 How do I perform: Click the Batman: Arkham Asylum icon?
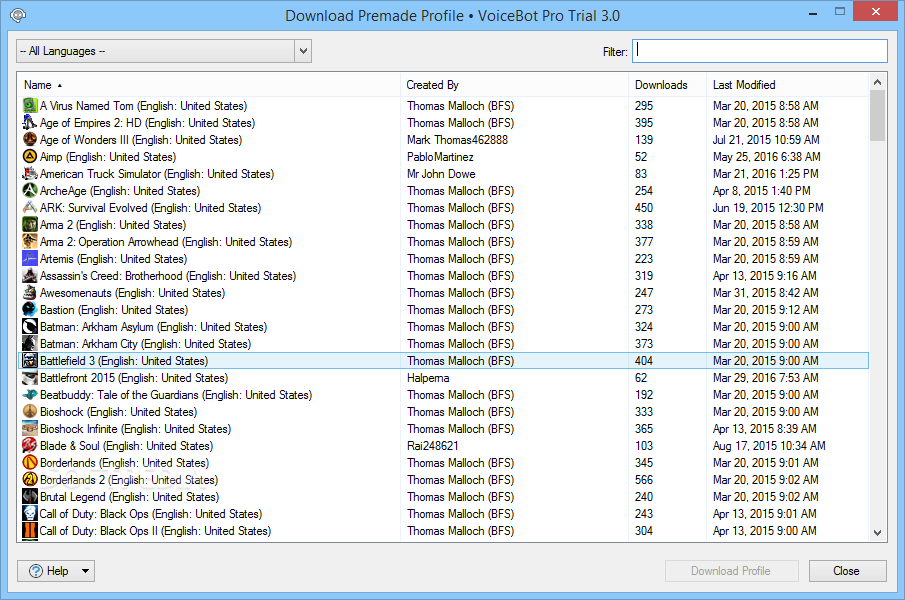30,327
